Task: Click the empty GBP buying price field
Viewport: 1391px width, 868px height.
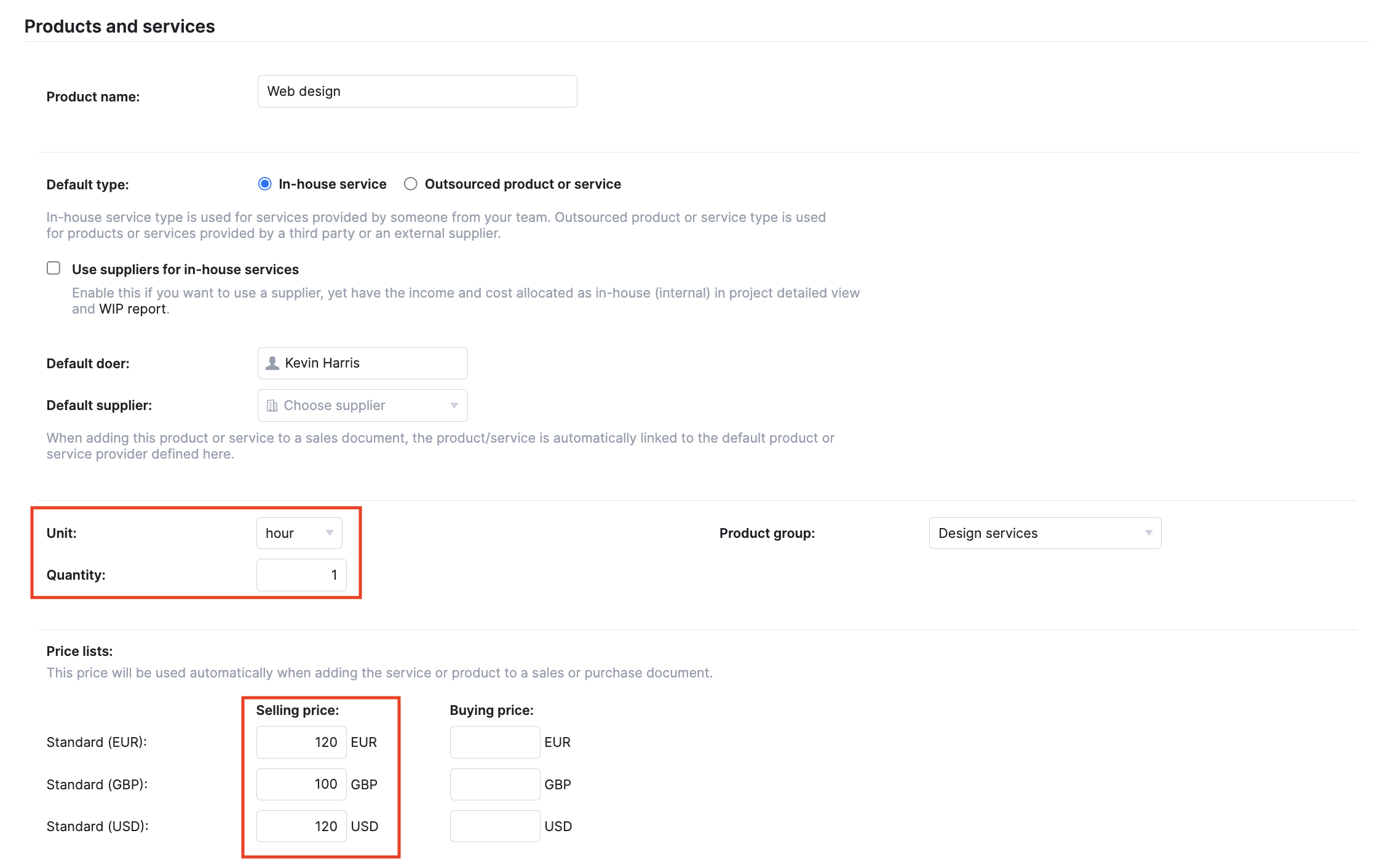Action: pyautogui.click(x=494, y=784)
